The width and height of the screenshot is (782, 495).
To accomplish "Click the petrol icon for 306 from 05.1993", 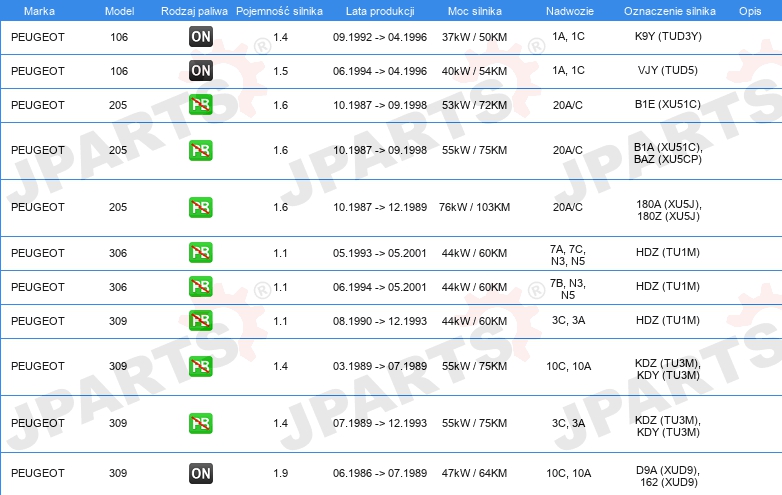I will point(201,252).
